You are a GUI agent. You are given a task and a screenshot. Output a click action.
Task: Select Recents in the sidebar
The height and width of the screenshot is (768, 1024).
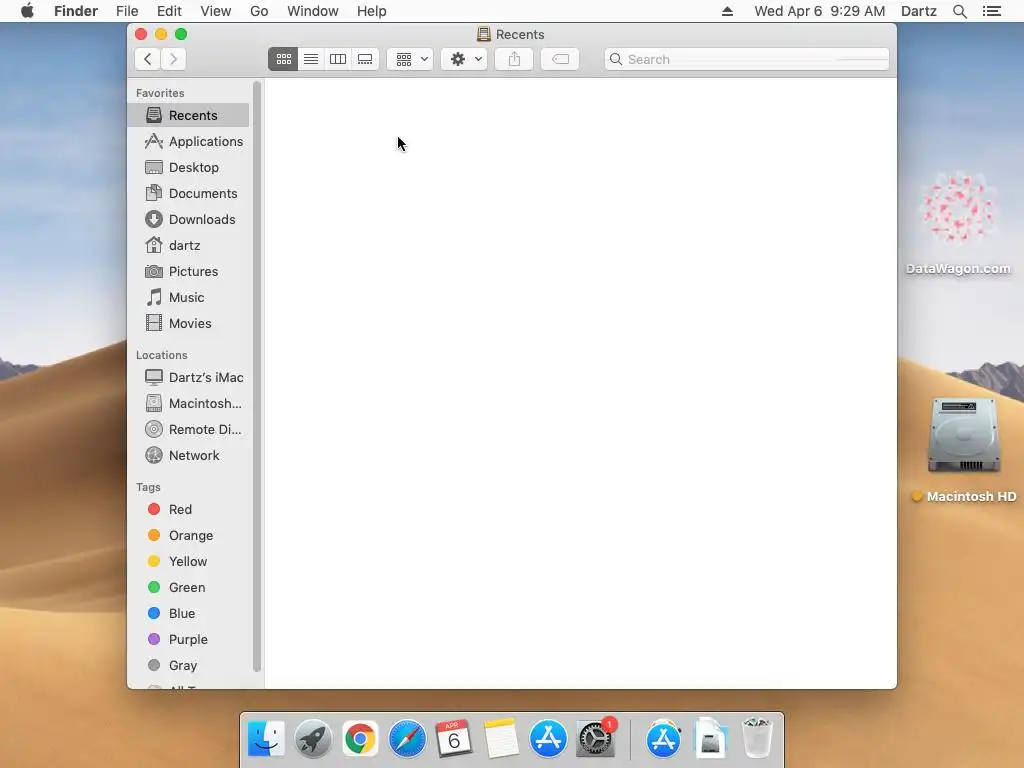188,116
